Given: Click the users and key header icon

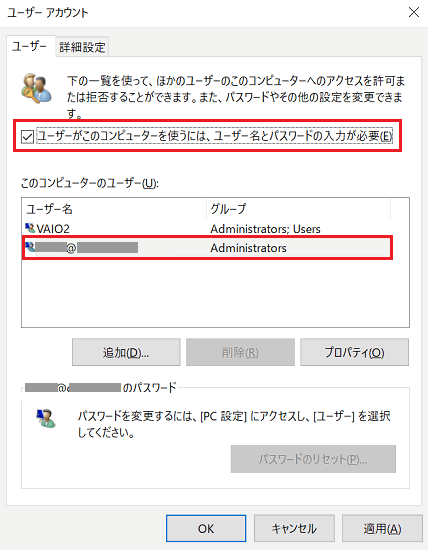Looking at the screenshot, I should click(36, 88).
